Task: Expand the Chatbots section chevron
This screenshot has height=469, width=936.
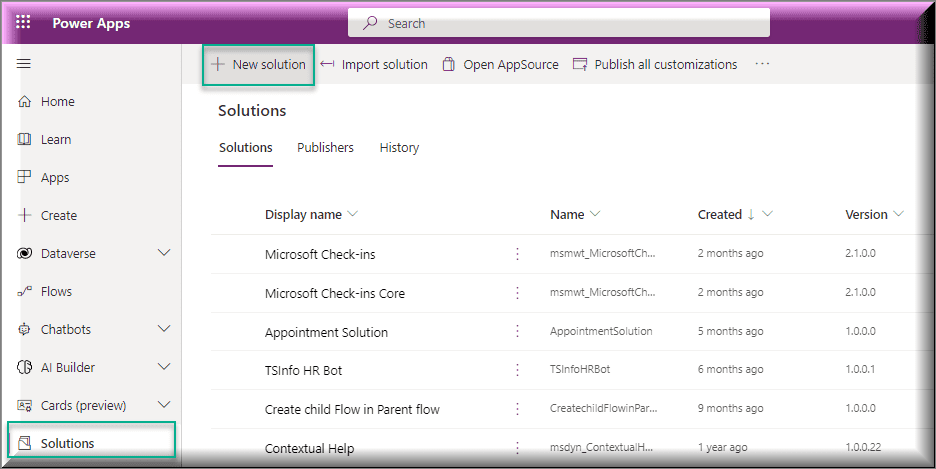Action: click(164, 329)
